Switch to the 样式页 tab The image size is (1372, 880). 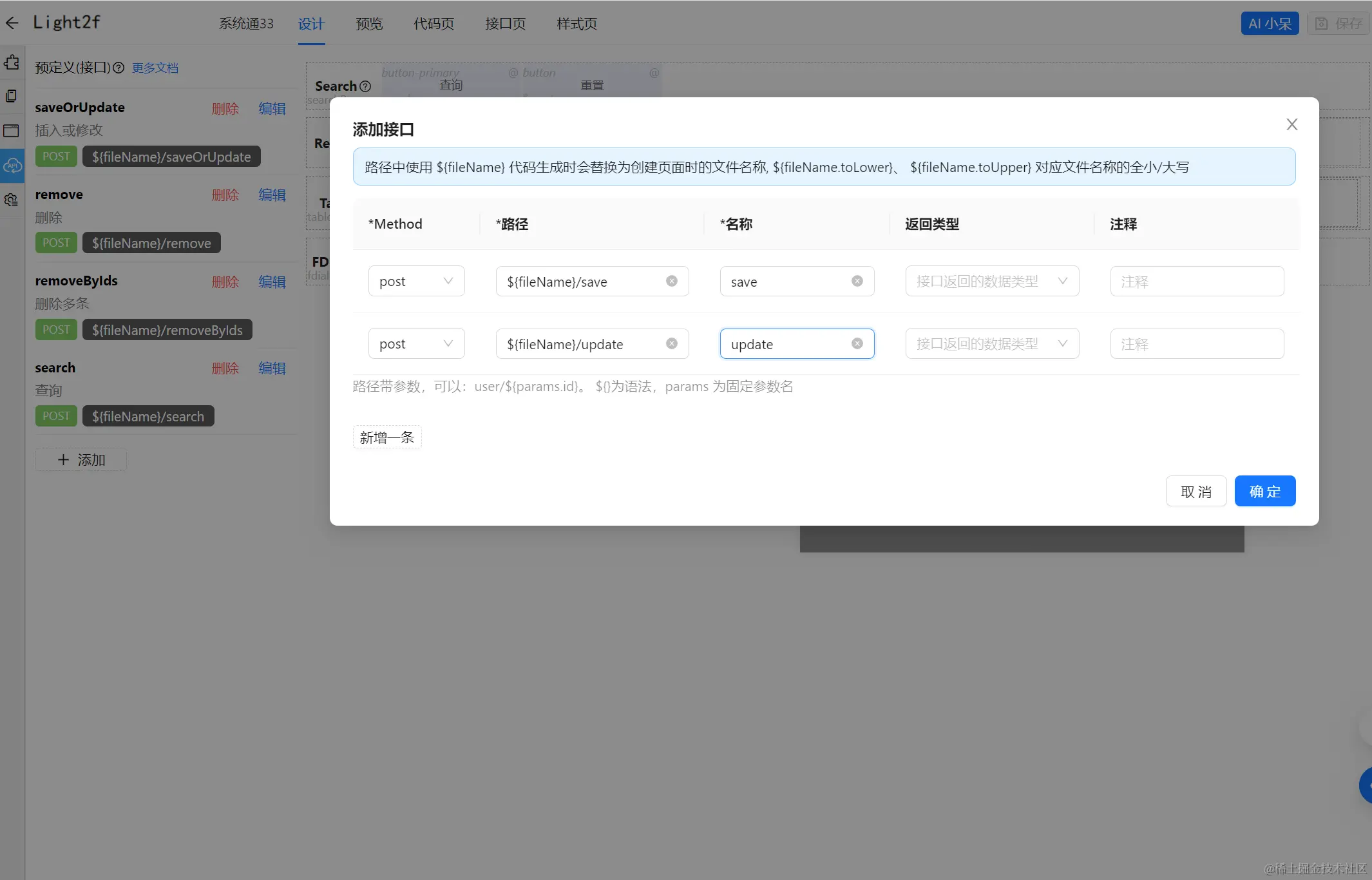tap(577, 24)
